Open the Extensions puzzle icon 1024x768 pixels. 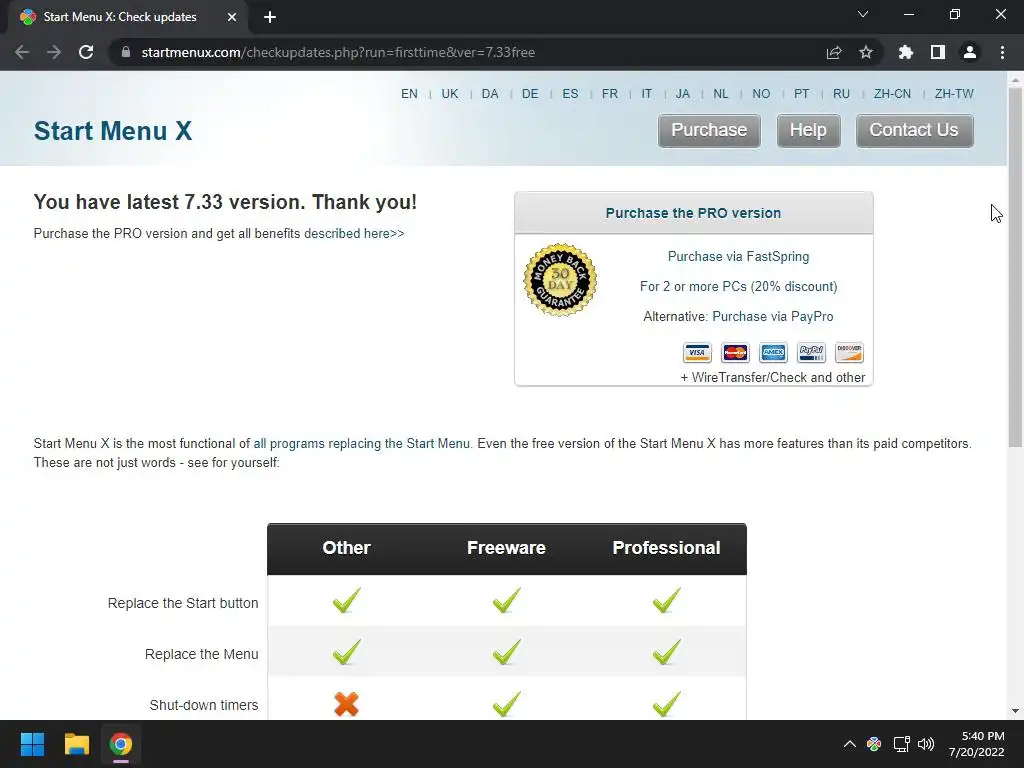[x=905, y=52]
